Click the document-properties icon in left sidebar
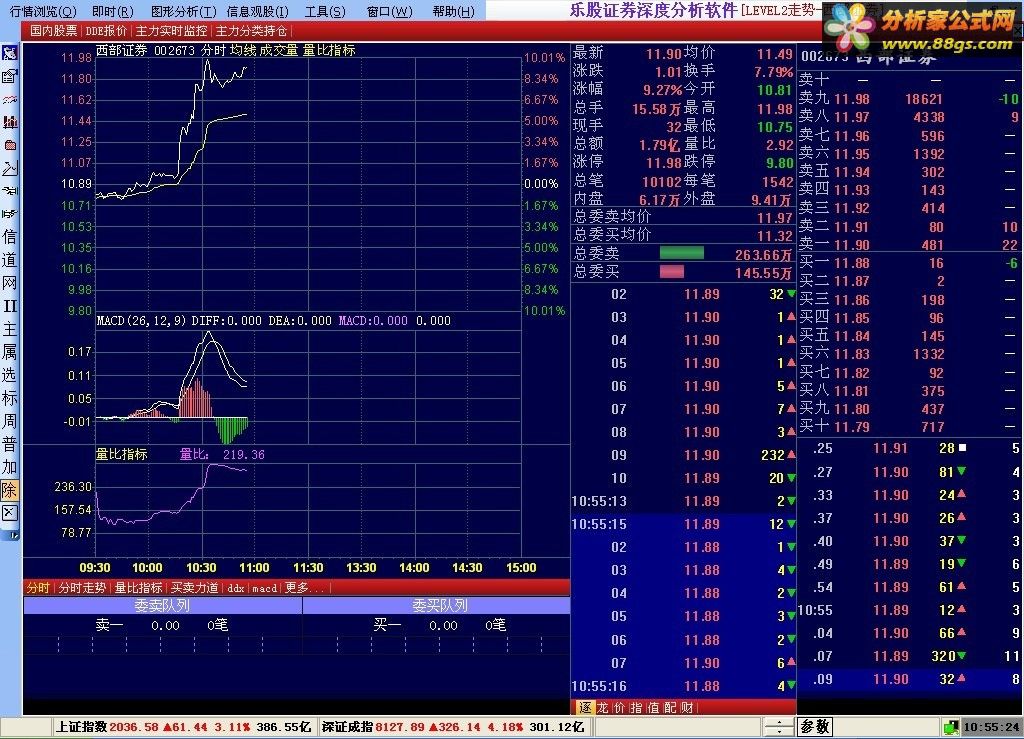The width and height of the screenshot is (1024, 739). point(9,76)
